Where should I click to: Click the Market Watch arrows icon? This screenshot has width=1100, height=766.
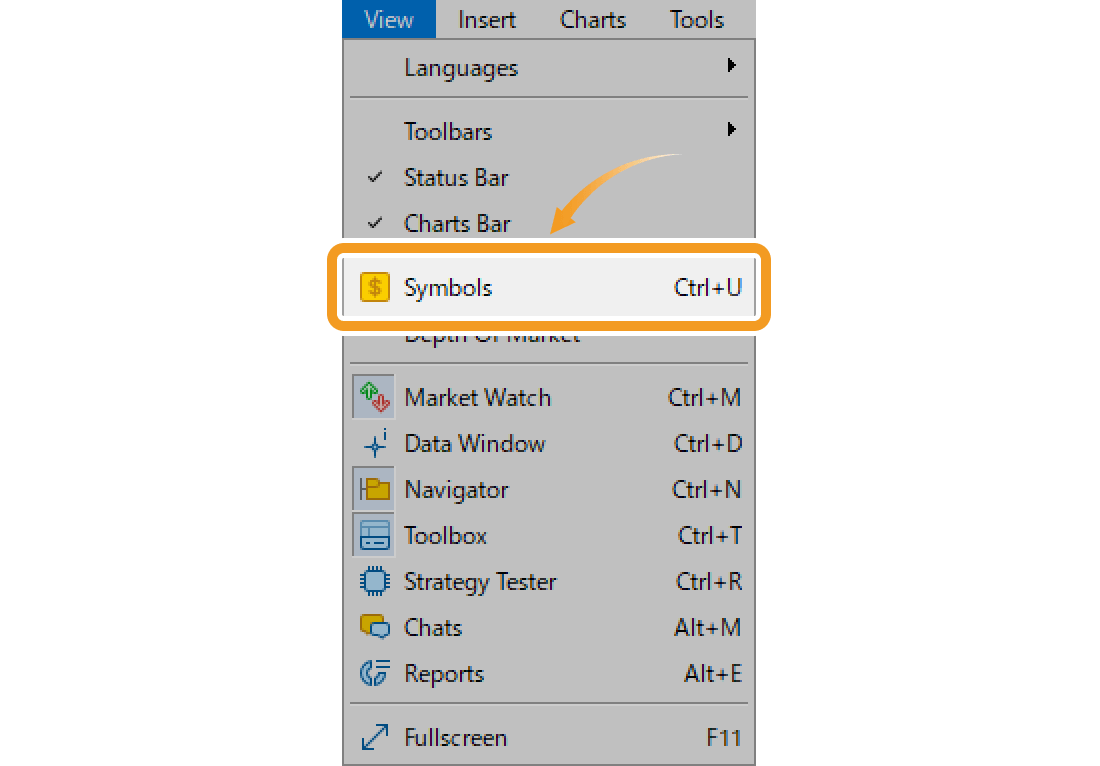coord(374,397)
